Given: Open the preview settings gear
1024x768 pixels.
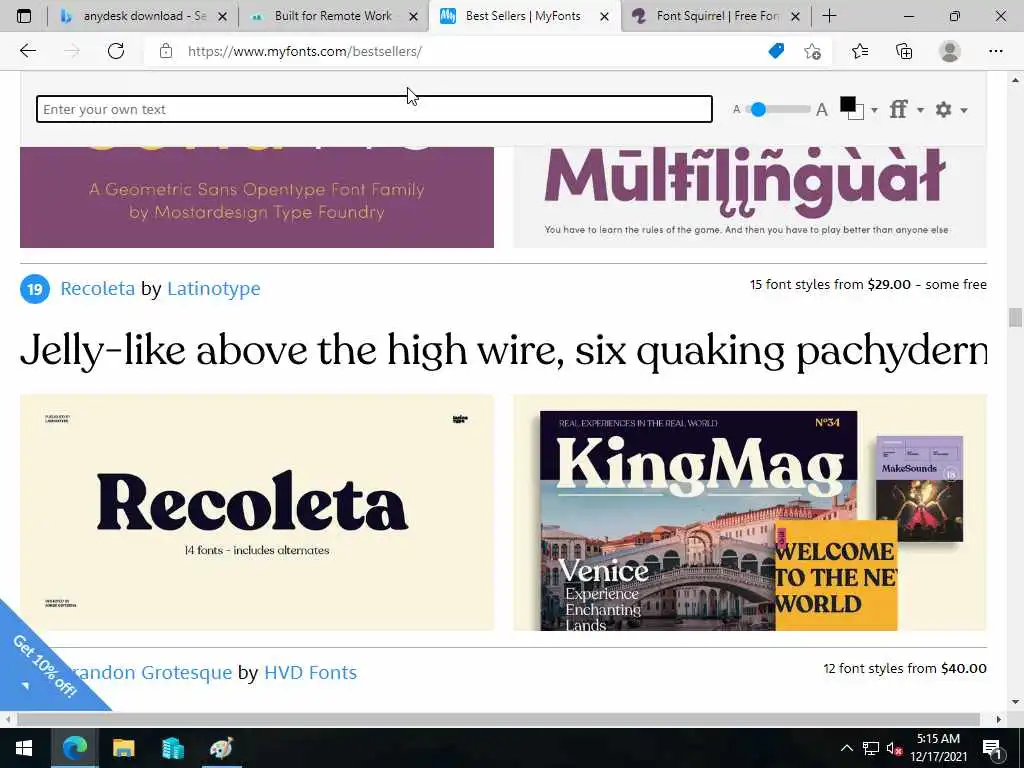Looking at the screenshot, I should point(944,109).
